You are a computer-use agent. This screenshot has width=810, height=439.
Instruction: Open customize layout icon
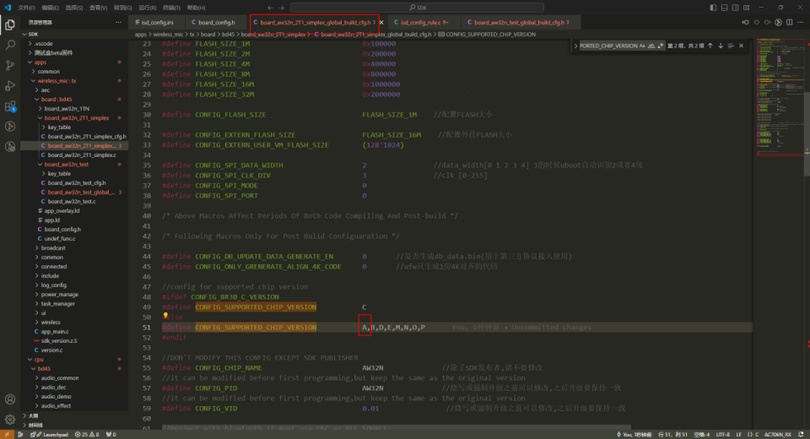click(746, 7)
